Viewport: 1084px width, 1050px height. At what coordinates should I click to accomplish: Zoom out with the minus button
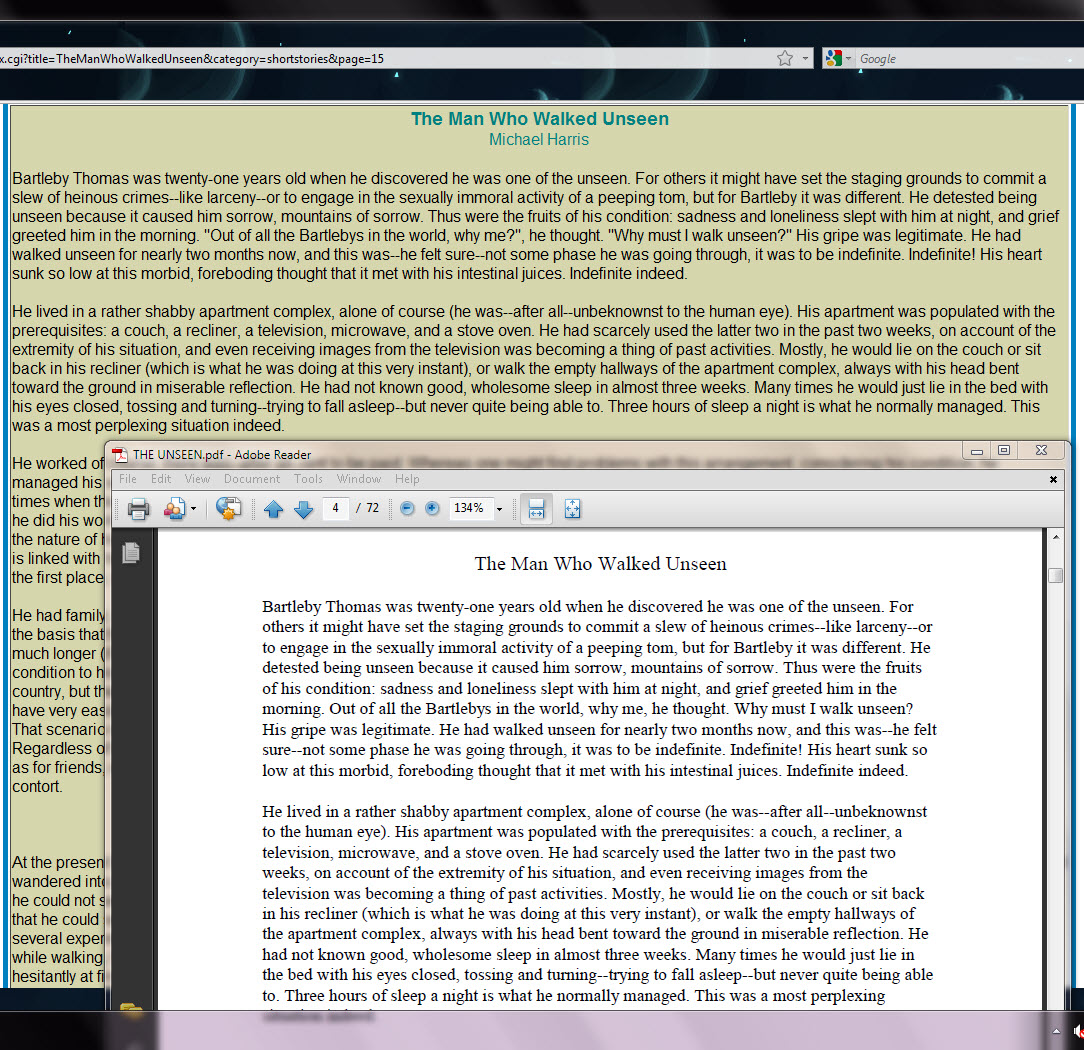(407, 509)
